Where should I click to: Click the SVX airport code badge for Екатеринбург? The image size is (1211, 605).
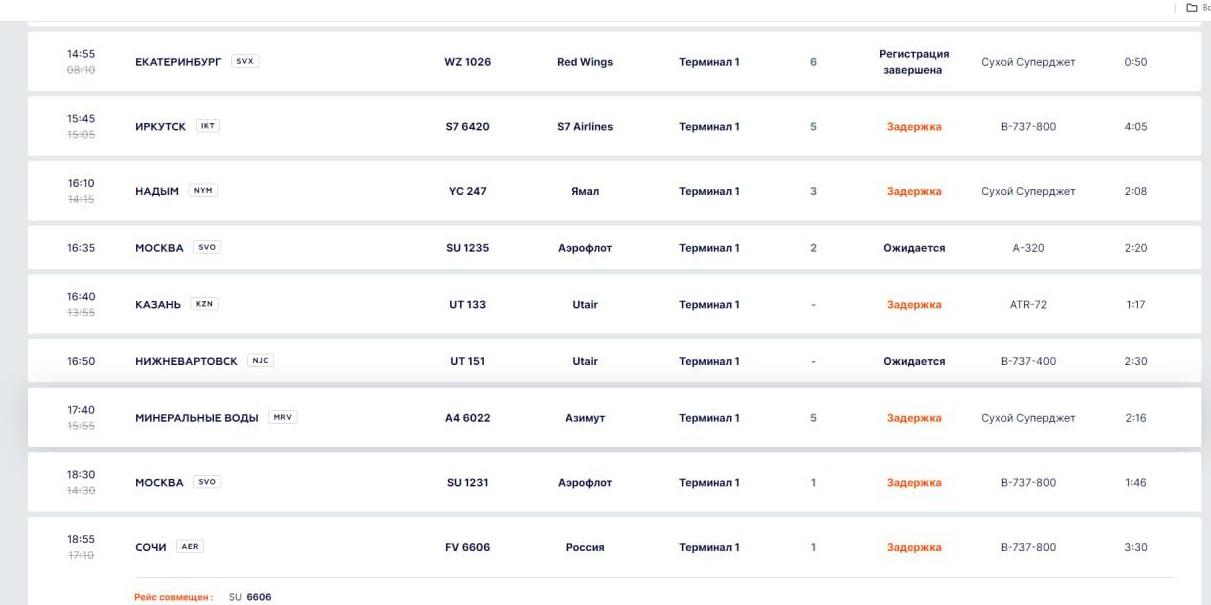[245, 61]
